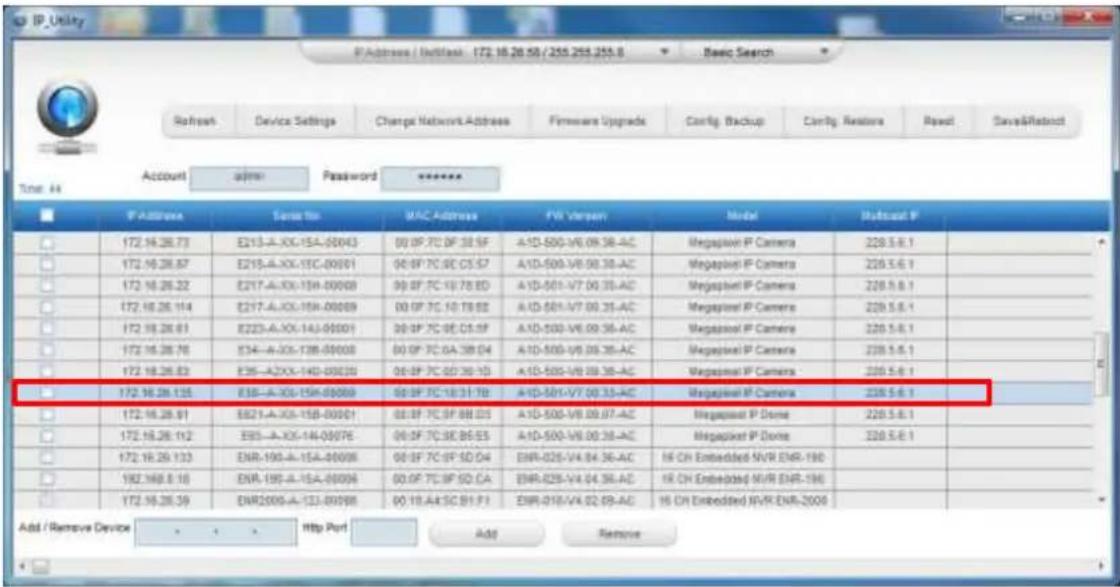Open the IP Address / NetMask dropdown

point(664,52)
